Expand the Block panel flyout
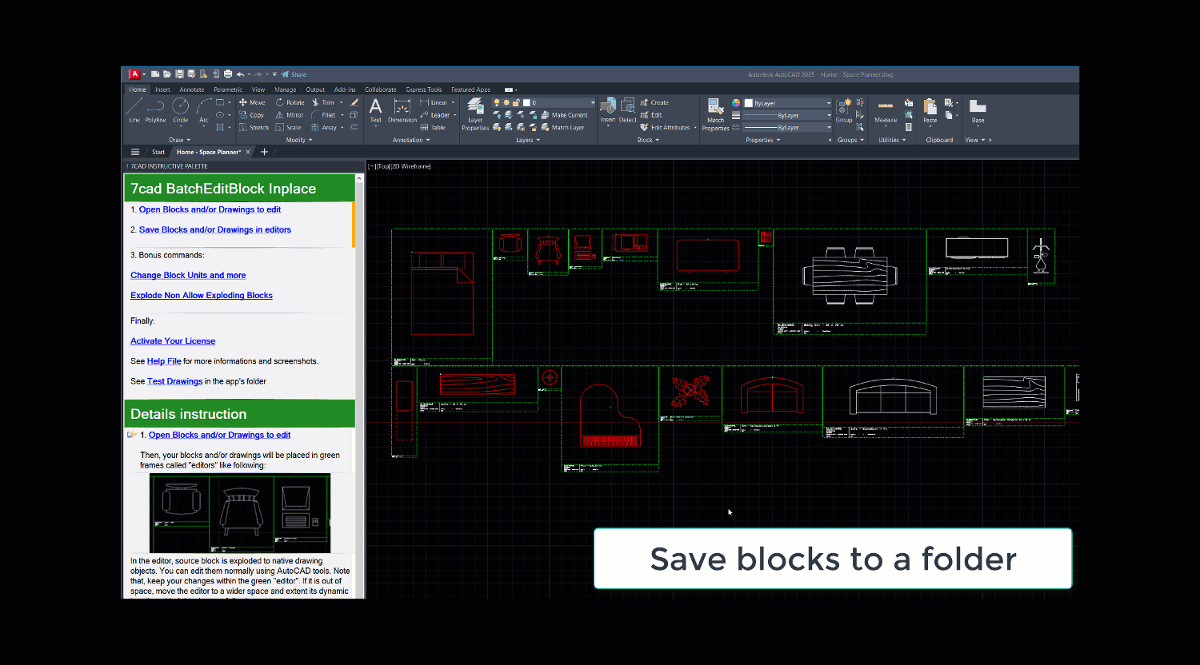The image size is (1200, 665). click(647, 140)
